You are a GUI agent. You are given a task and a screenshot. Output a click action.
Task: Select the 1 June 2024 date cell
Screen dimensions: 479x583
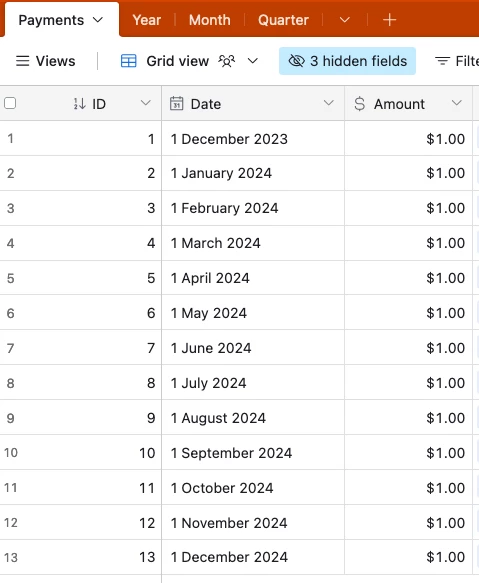(253, 348)
